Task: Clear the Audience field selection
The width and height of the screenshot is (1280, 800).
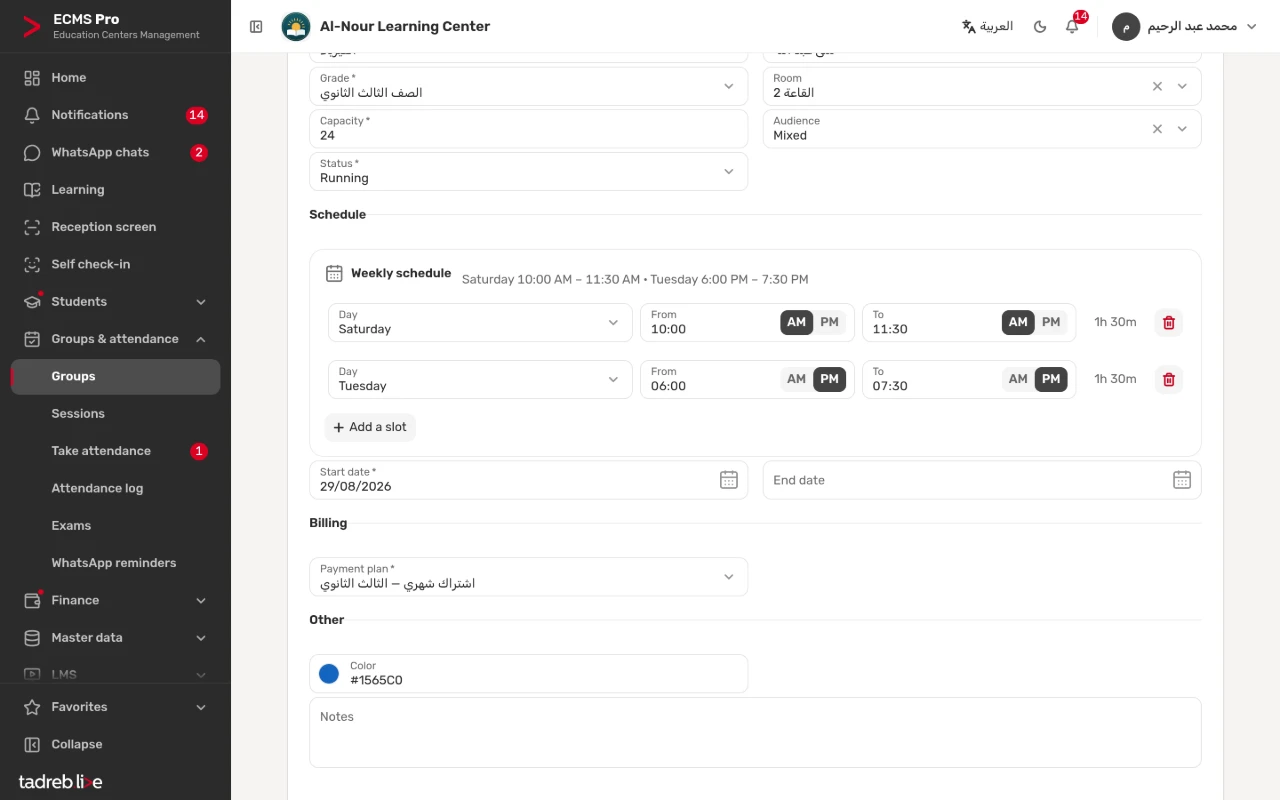Action: pyautogui.click(x=1157, y=129)
